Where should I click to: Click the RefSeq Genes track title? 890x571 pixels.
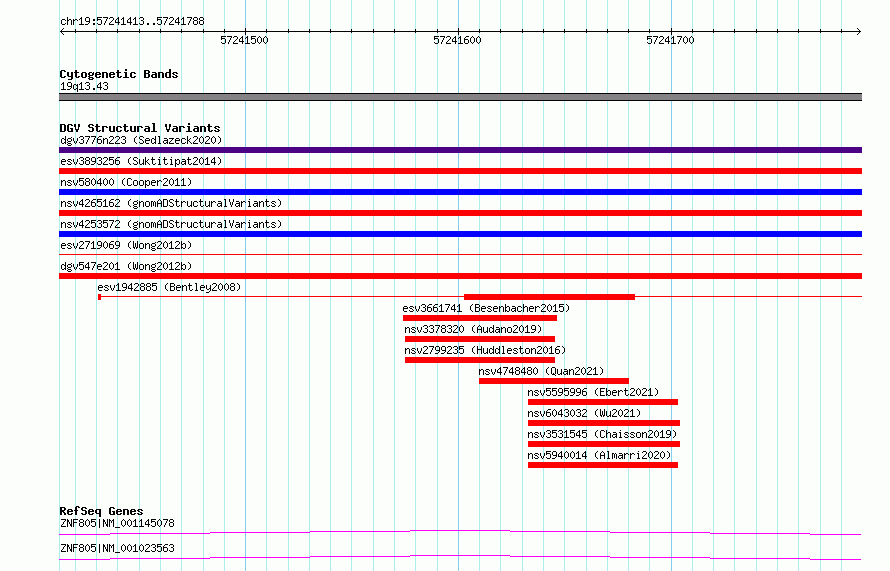[101, 511]
